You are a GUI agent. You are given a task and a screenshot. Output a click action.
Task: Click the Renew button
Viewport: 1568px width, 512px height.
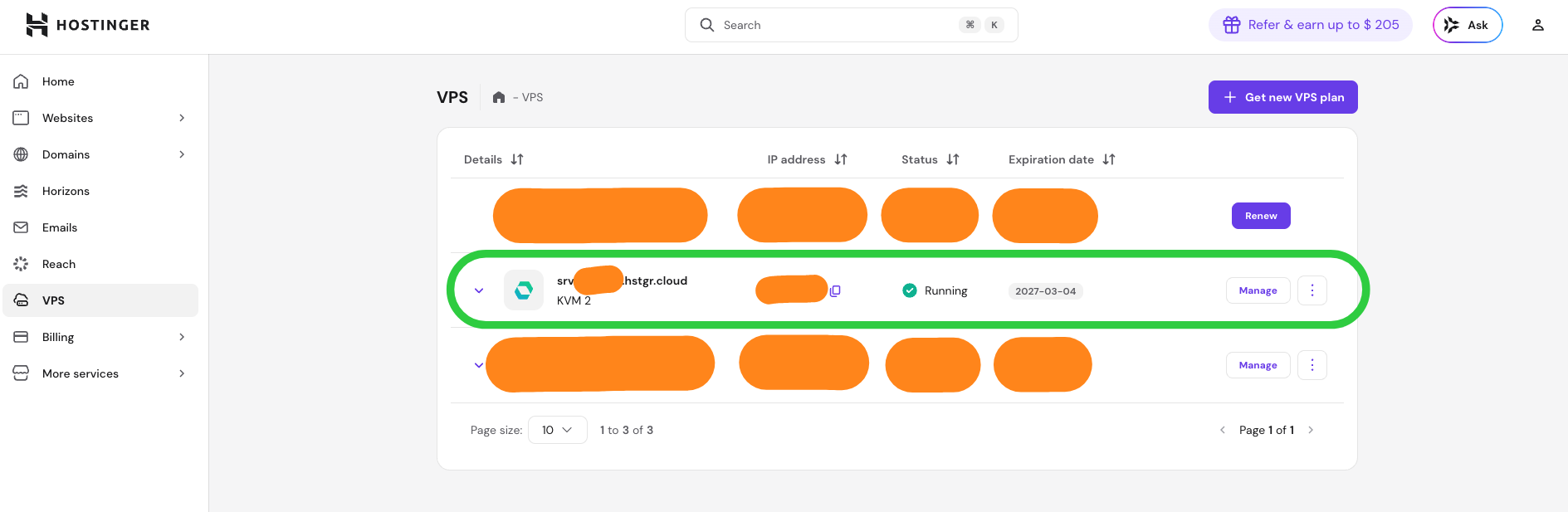pos(1261,216)
